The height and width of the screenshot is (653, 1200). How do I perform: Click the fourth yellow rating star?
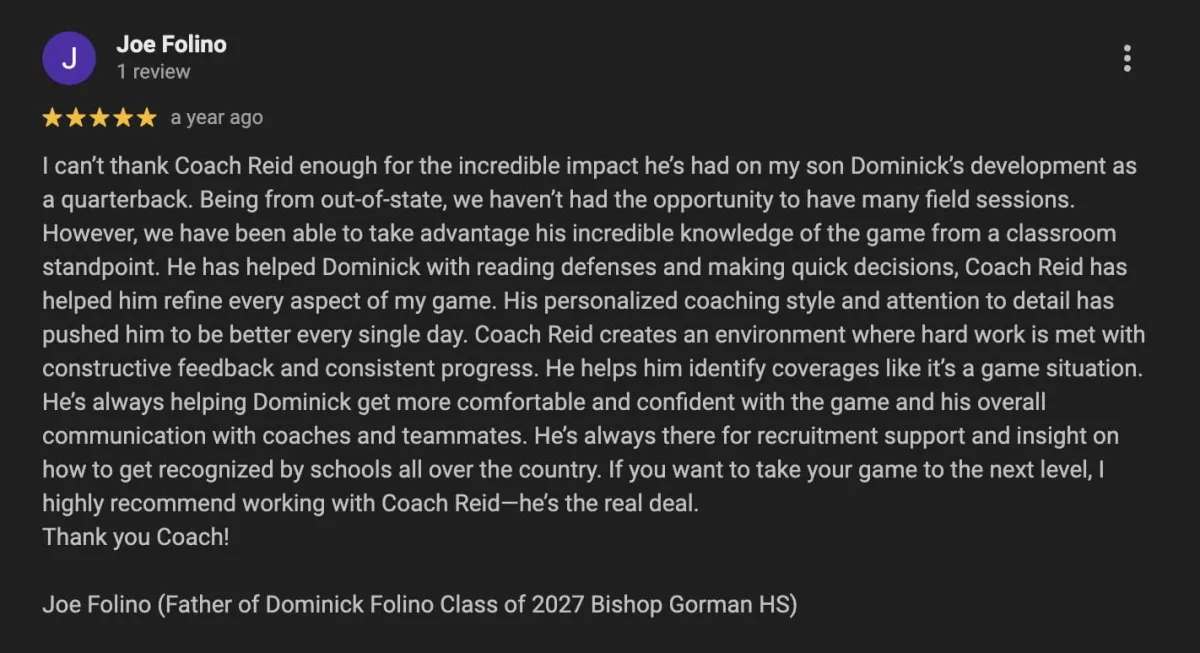click(123, 118)
